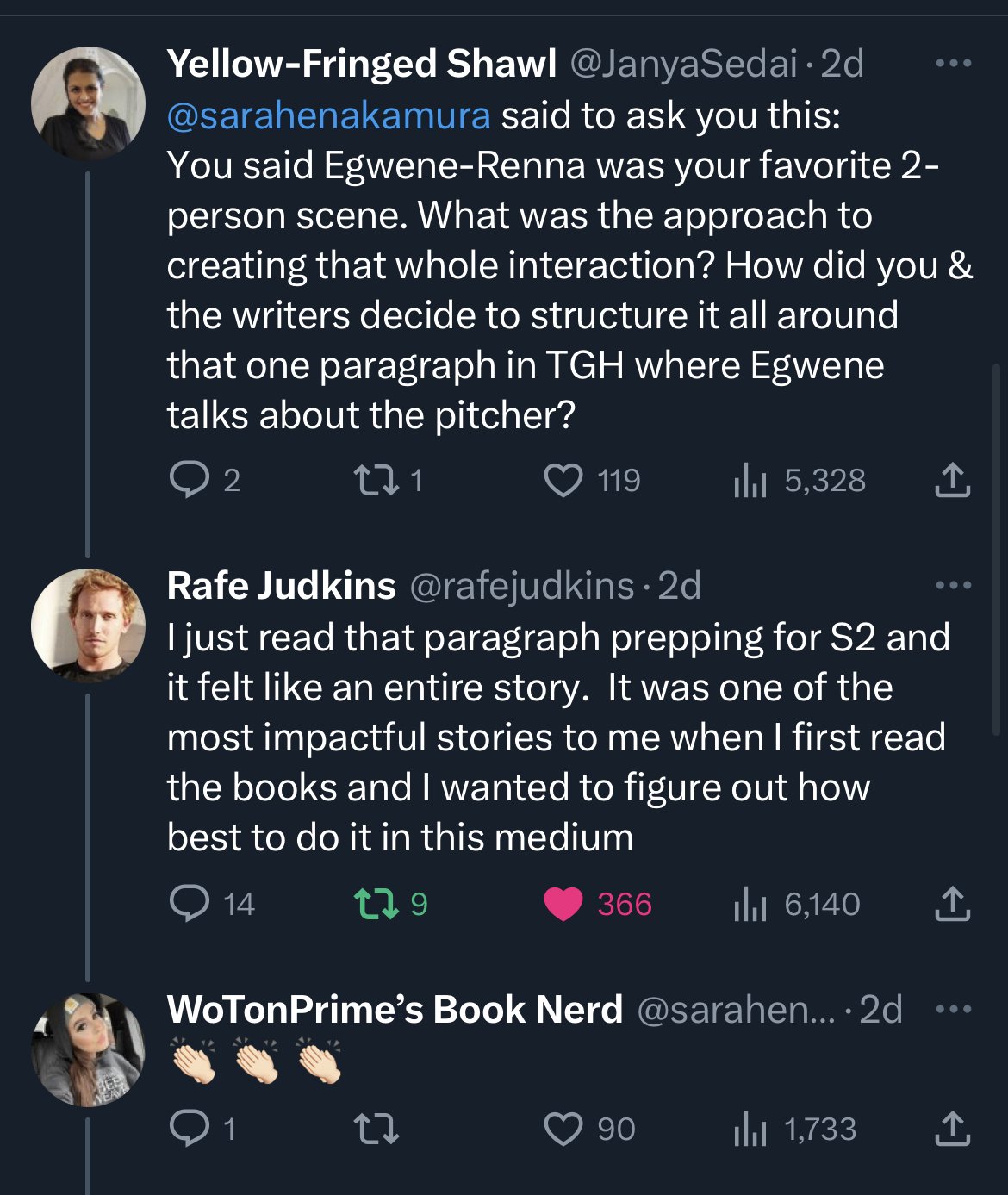1008x1195 pixels.
Task: Like the clapping emoji tweet
Action: [x=563, y=1129]
